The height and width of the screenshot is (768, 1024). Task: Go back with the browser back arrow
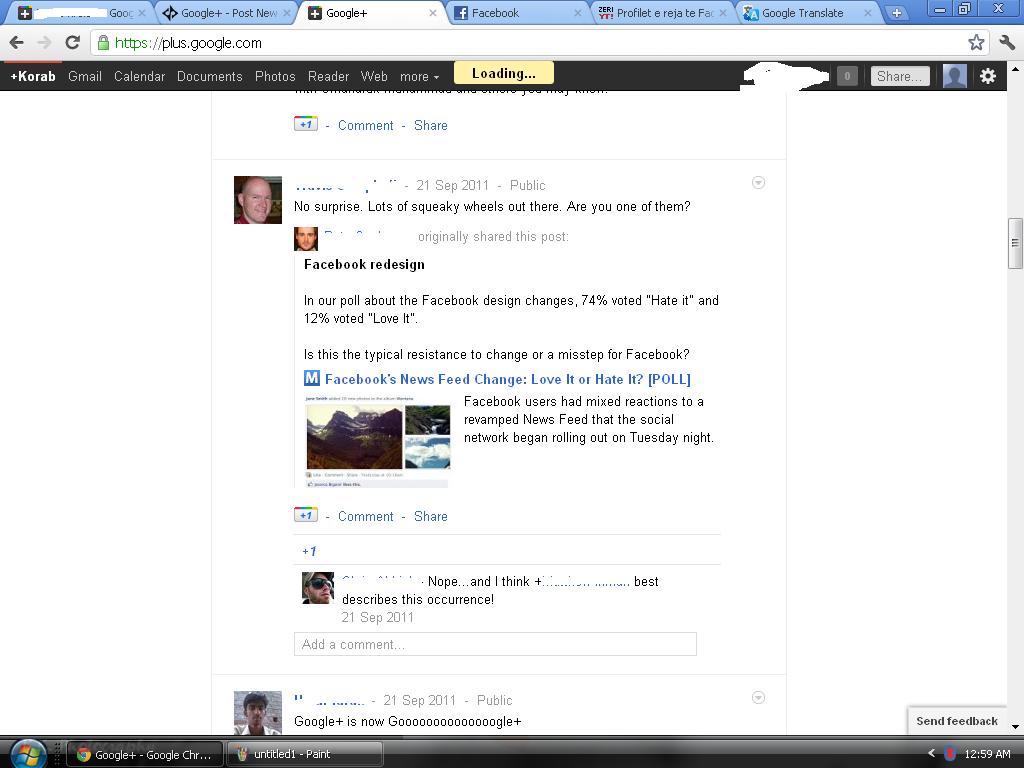pyautogui.click(x=16, y=43)
